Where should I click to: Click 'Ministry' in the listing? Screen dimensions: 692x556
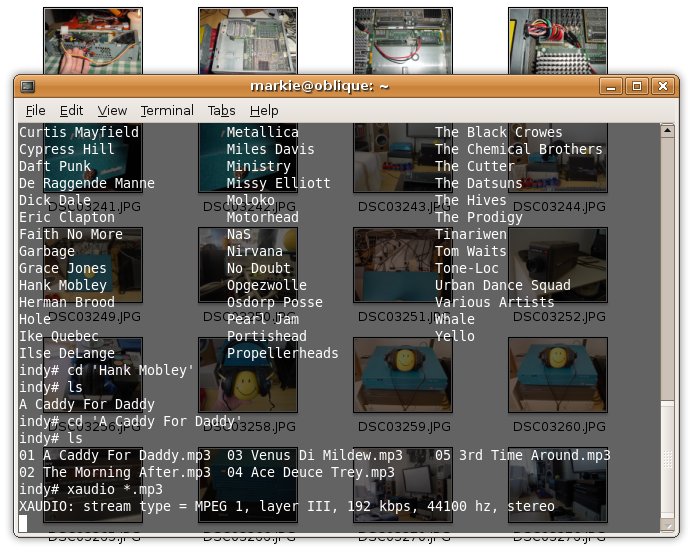(259, 166)
